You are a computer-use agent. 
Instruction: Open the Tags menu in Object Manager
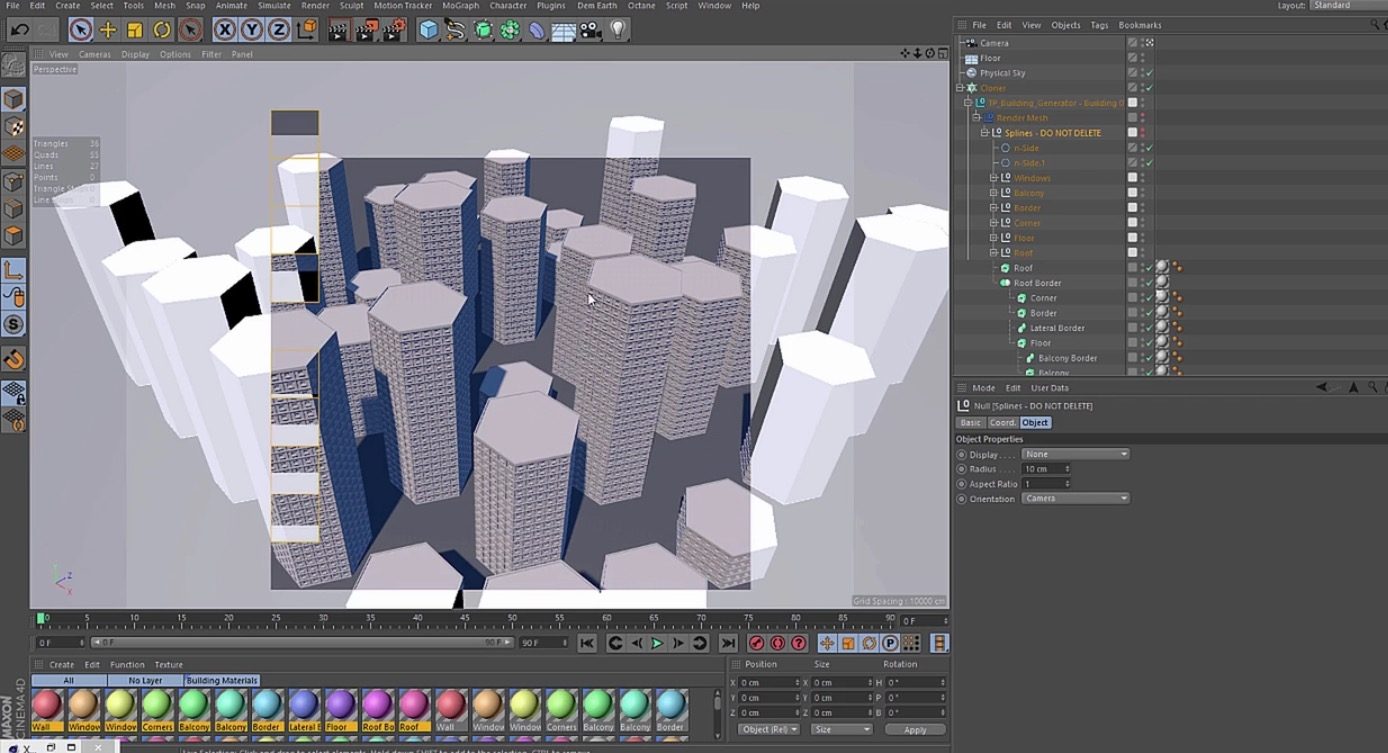pos(1099,25)
